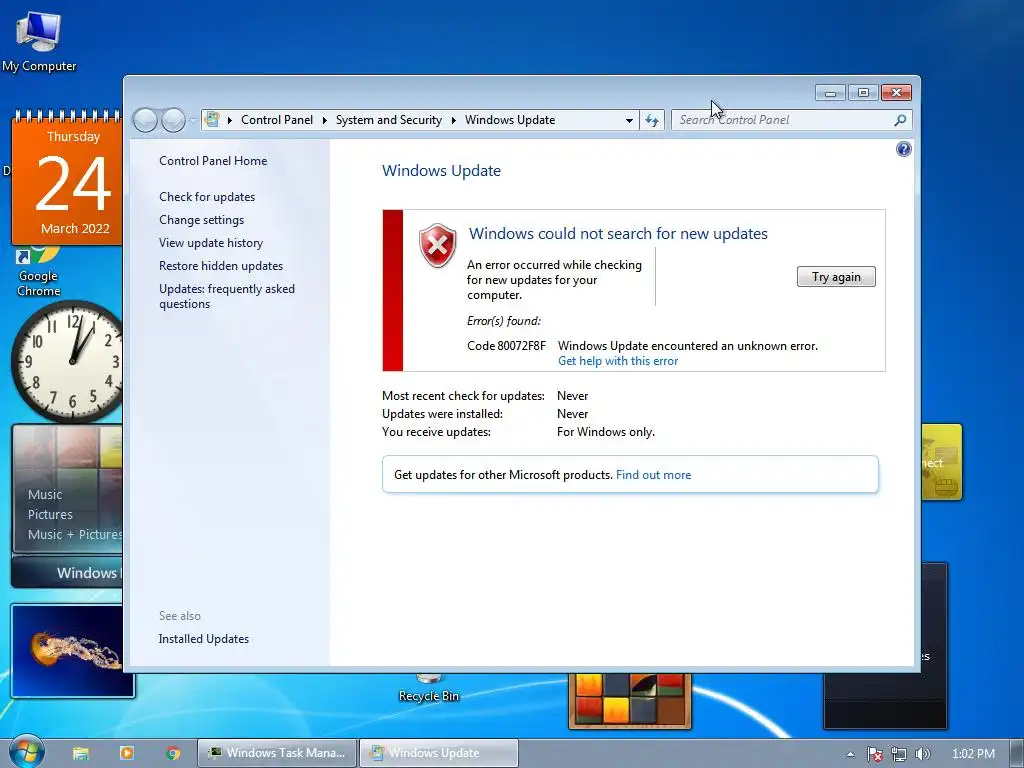Click the Try again button
1024x768 pixels.
tap(836, 277)
